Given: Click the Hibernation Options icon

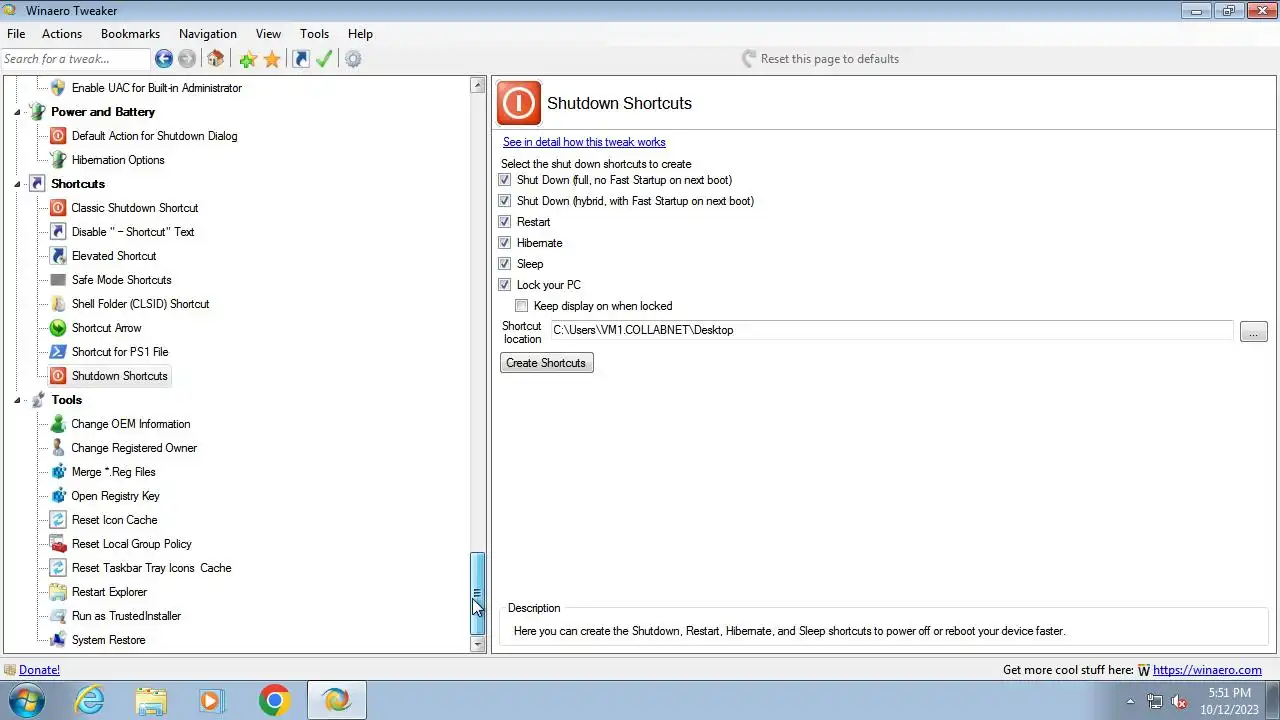Looking at the screenshot, I should [58, 160].
